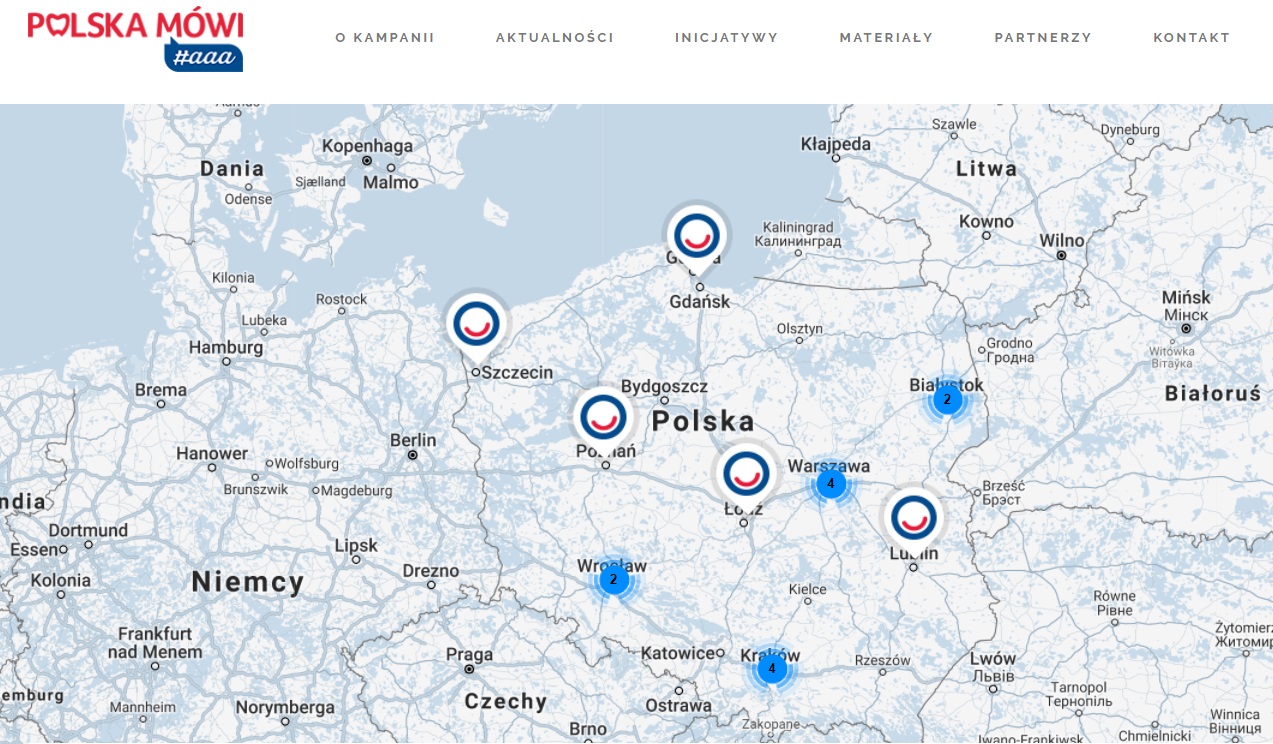Click the Niemcy country label
Screen dimensions: 1273x744
(x=248, y=582)
